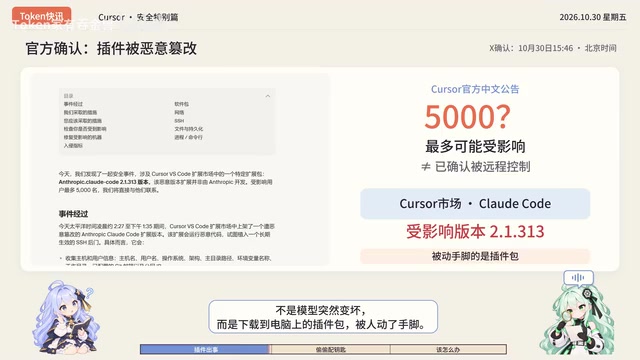Click the 官方确认:插件被恶意篡改 title

[x=111, y=48]
